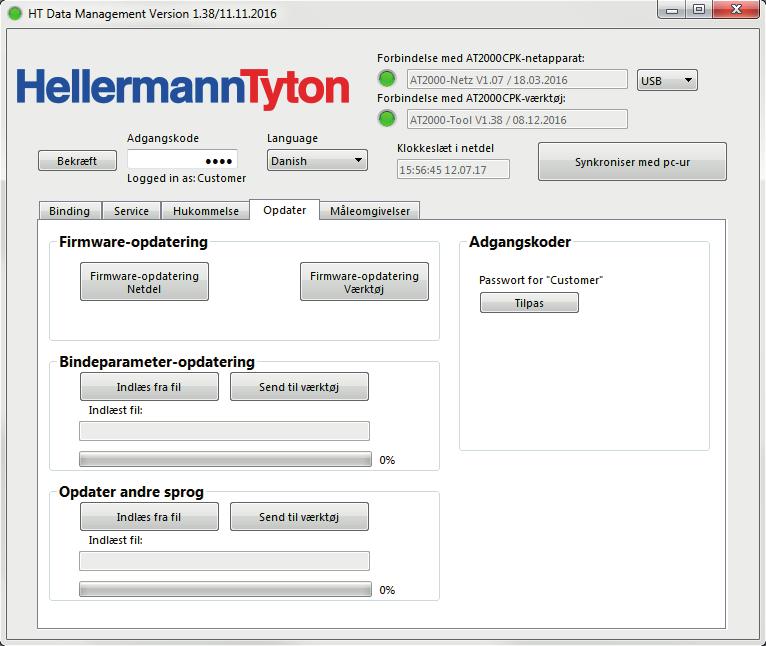Start Firmware-opdatering Netdel
The width and height of the screenshot is (766, 646).
144,282
